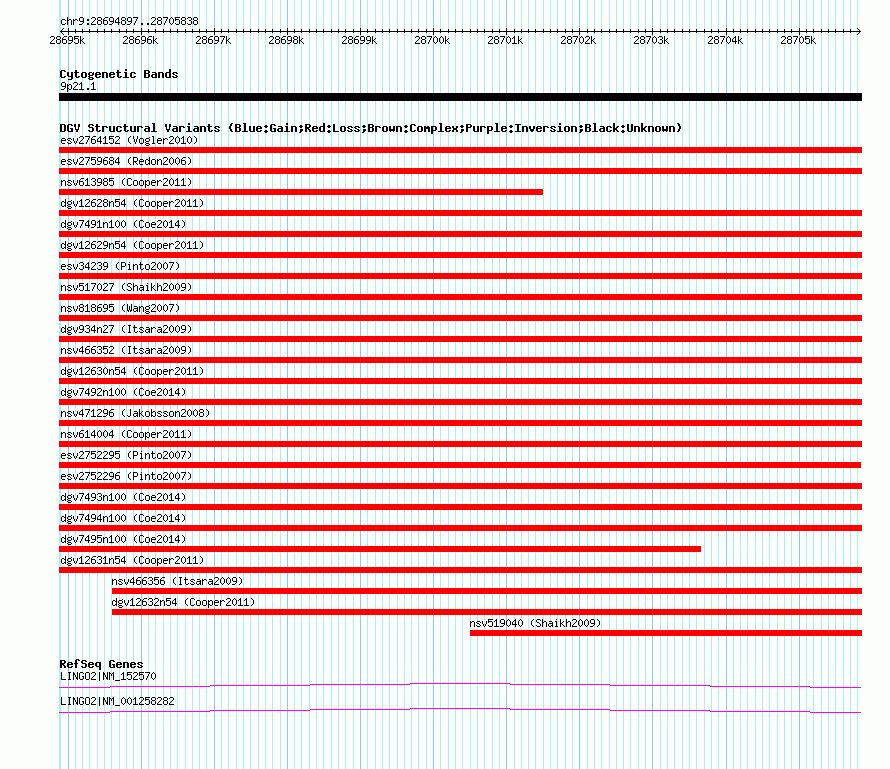The width and height of the screenshot is (890, 769).
Task: Click the 28705k ruler tick label
Action: (798, 40)
